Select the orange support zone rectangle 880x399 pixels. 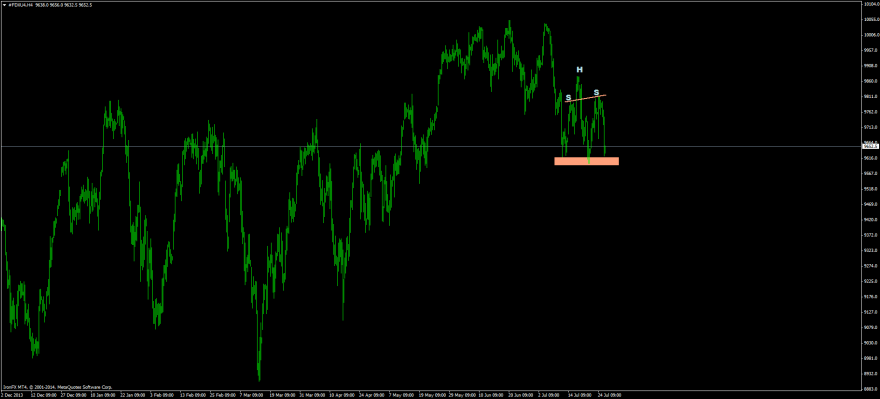(586, 161)
